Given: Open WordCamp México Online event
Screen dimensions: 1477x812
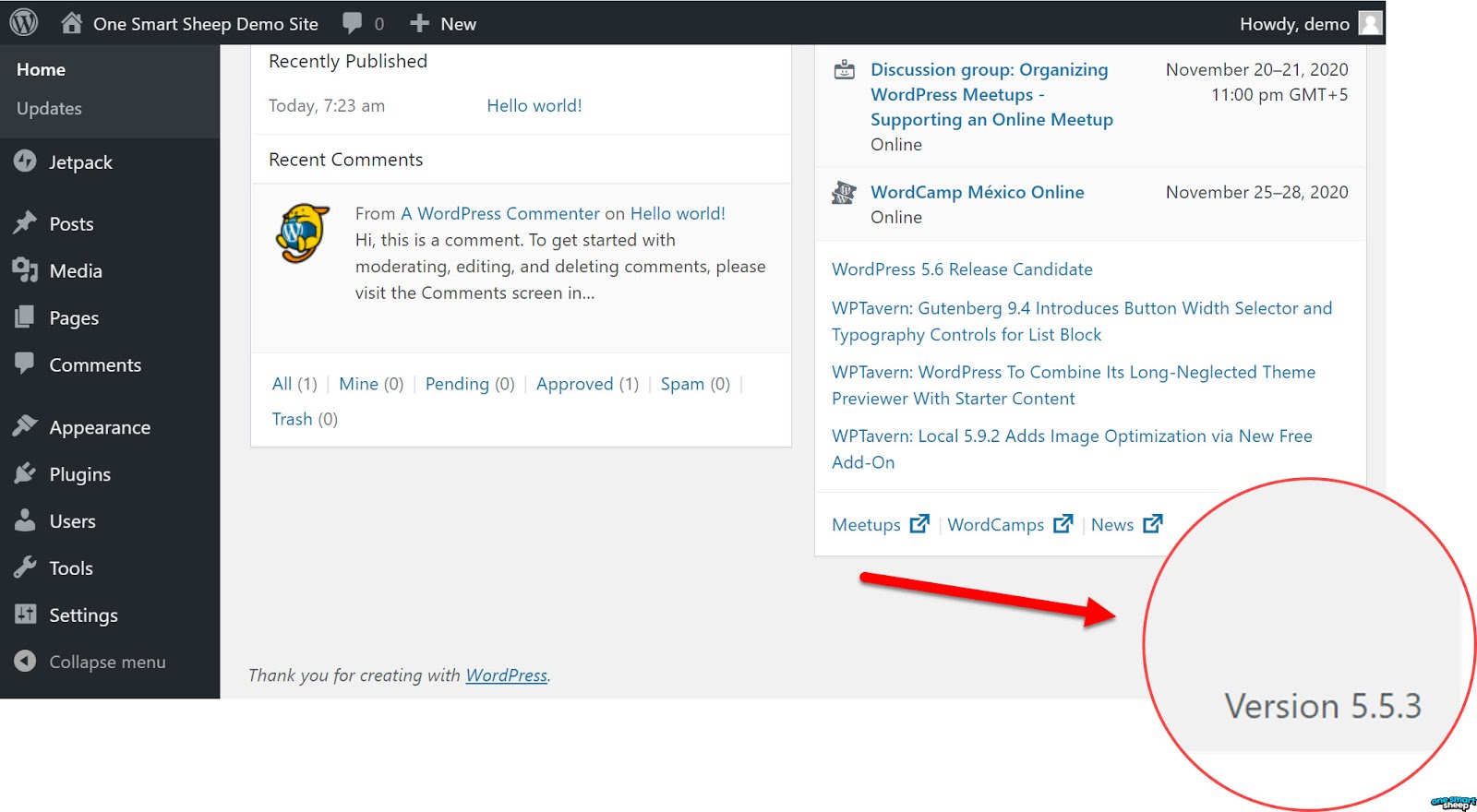Looking at the screenshot, I should (x=977, y=192).
